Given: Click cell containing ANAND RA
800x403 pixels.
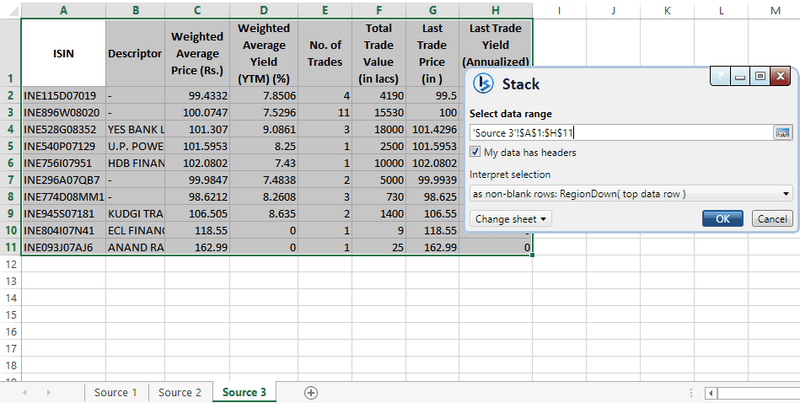Looking at the screenshot, I should tap(135, 247).
